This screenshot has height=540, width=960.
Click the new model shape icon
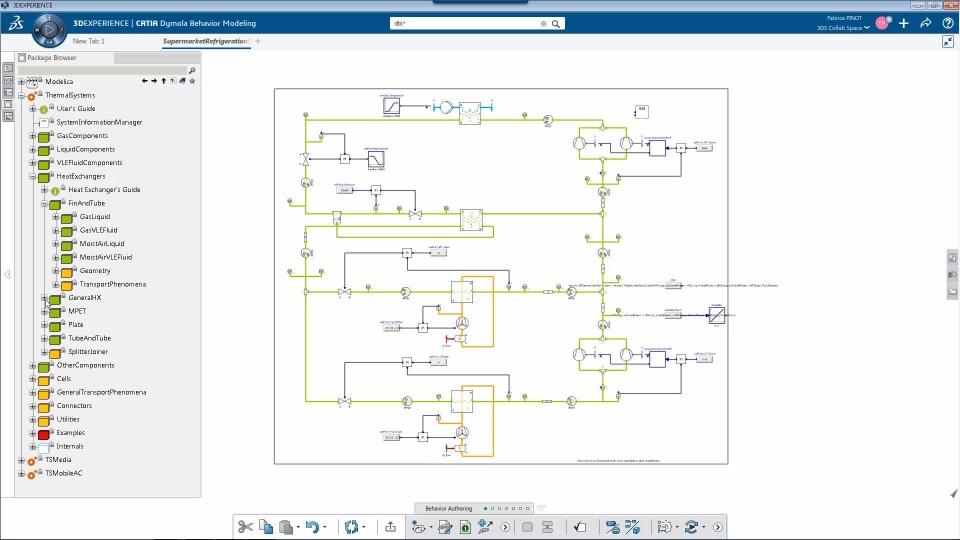419,527
